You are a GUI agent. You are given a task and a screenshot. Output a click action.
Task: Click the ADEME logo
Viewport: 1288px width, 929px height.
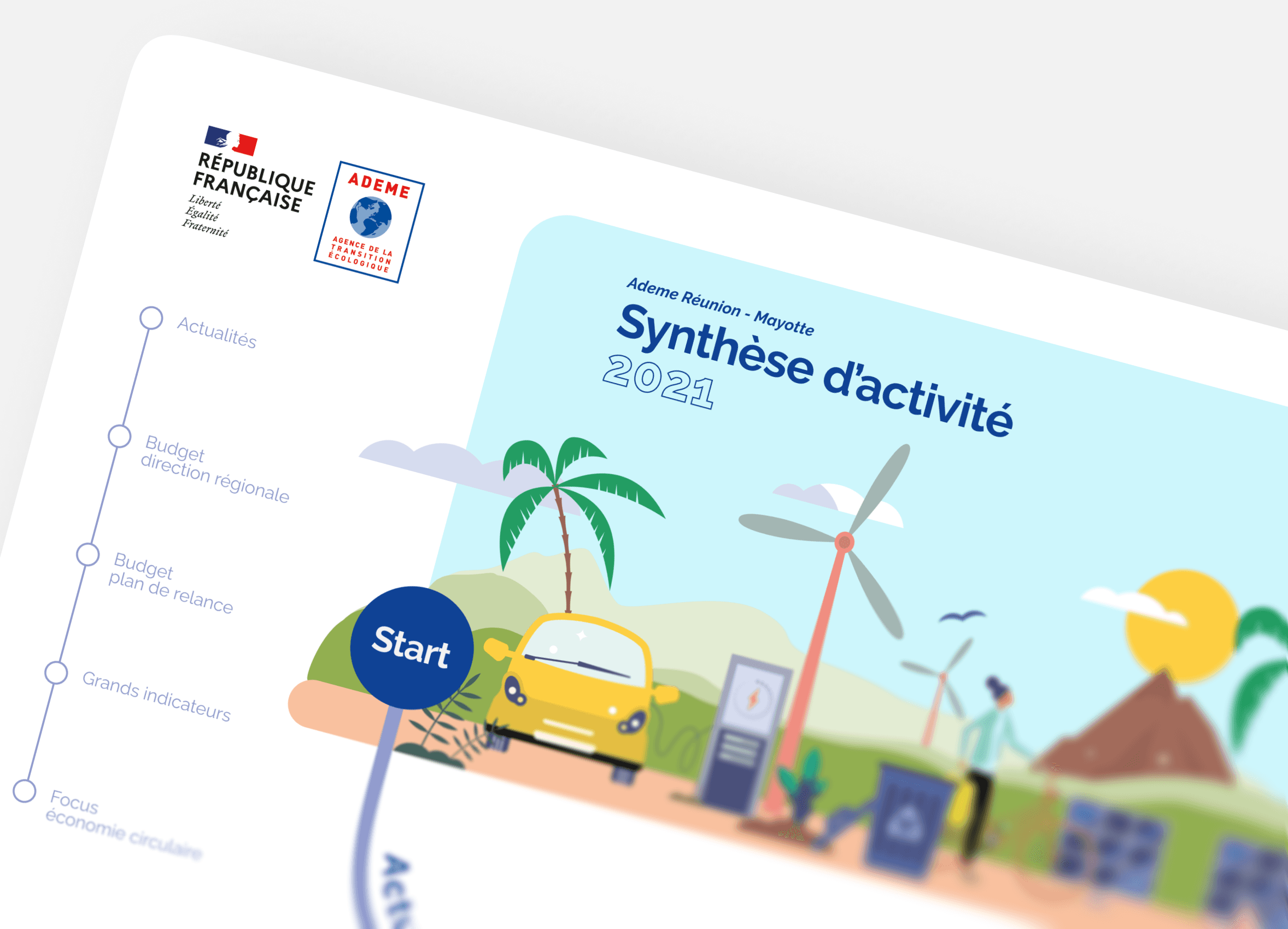click(x=369, y=222)
